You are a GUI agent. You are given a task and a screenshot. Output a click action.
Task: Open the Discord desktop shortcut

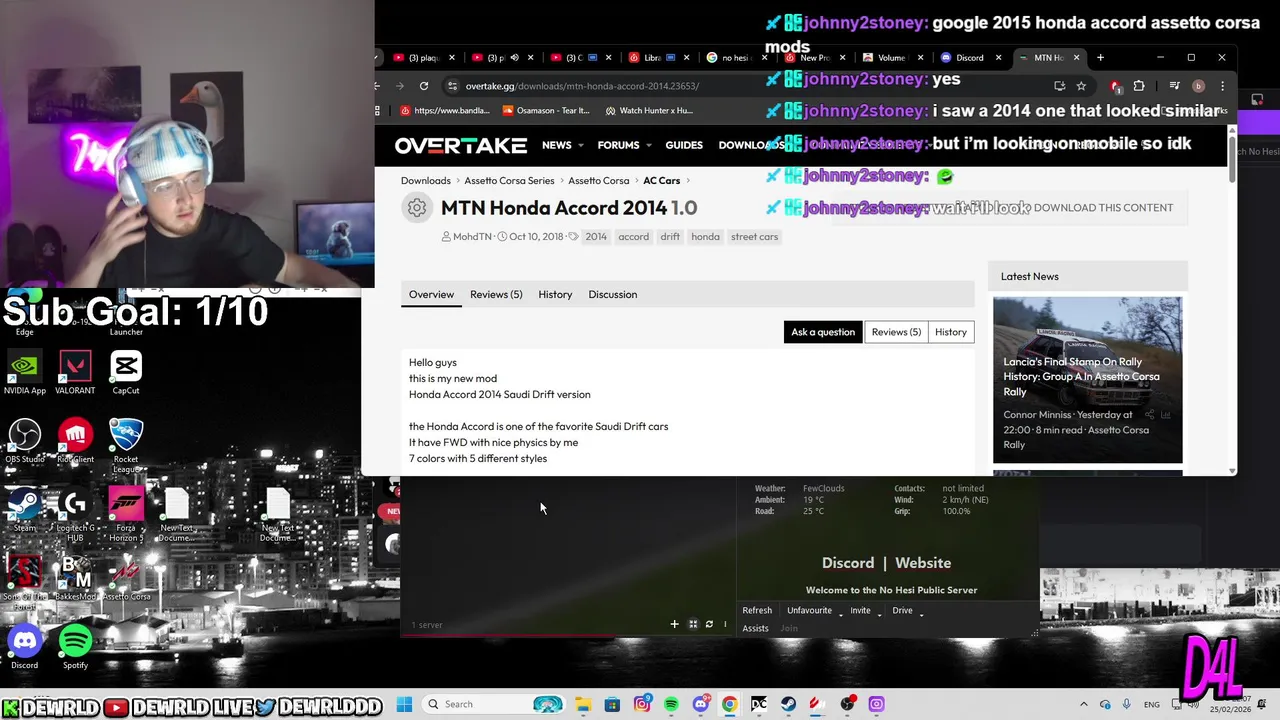click(x=25, y=647)
